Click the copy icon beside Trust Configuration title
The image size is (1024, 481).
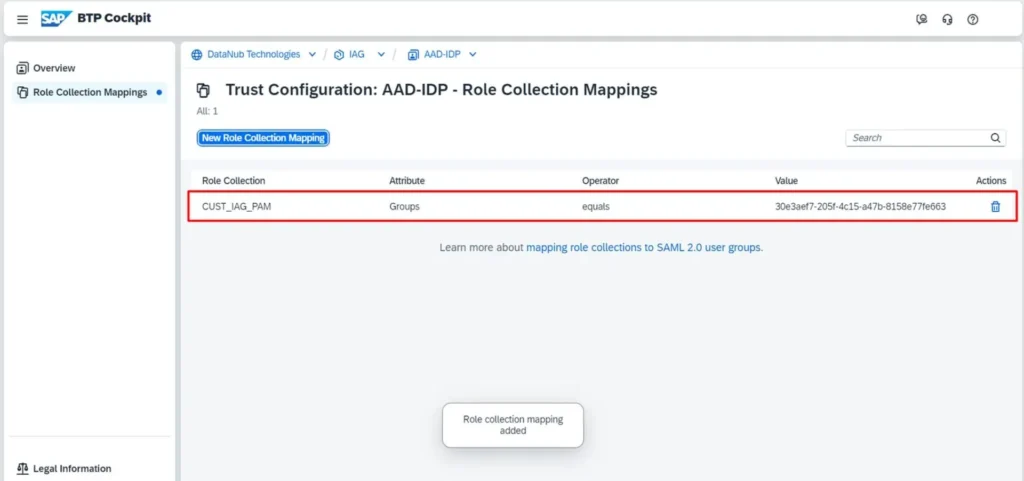pyautogui.click(x=203, y=90)
